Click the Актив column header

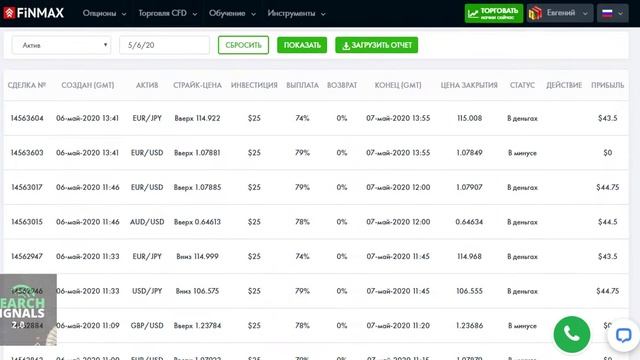point(147,85)
